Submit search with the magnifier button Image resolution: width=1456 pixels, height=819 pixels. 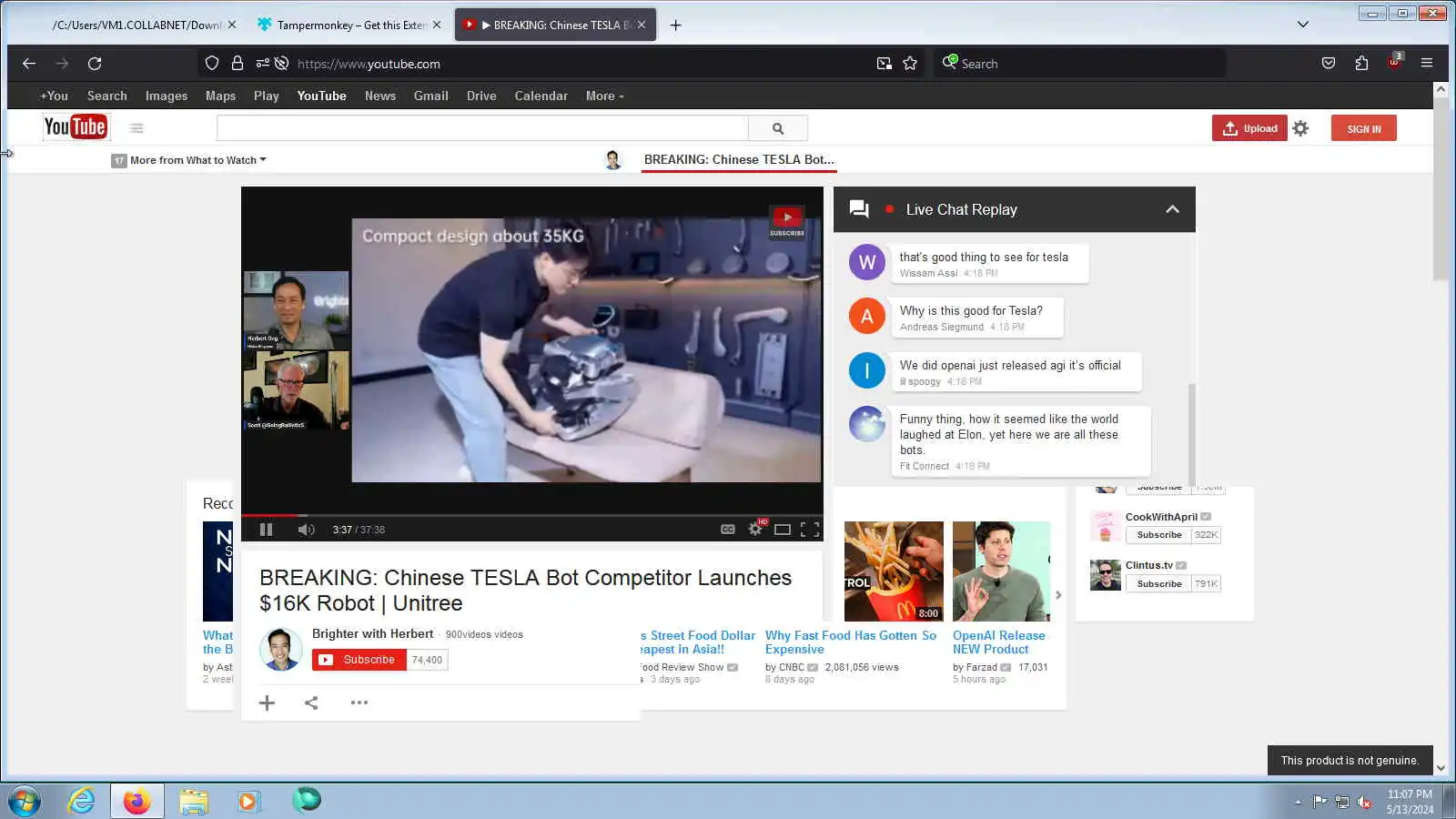(x=778, y=128)
